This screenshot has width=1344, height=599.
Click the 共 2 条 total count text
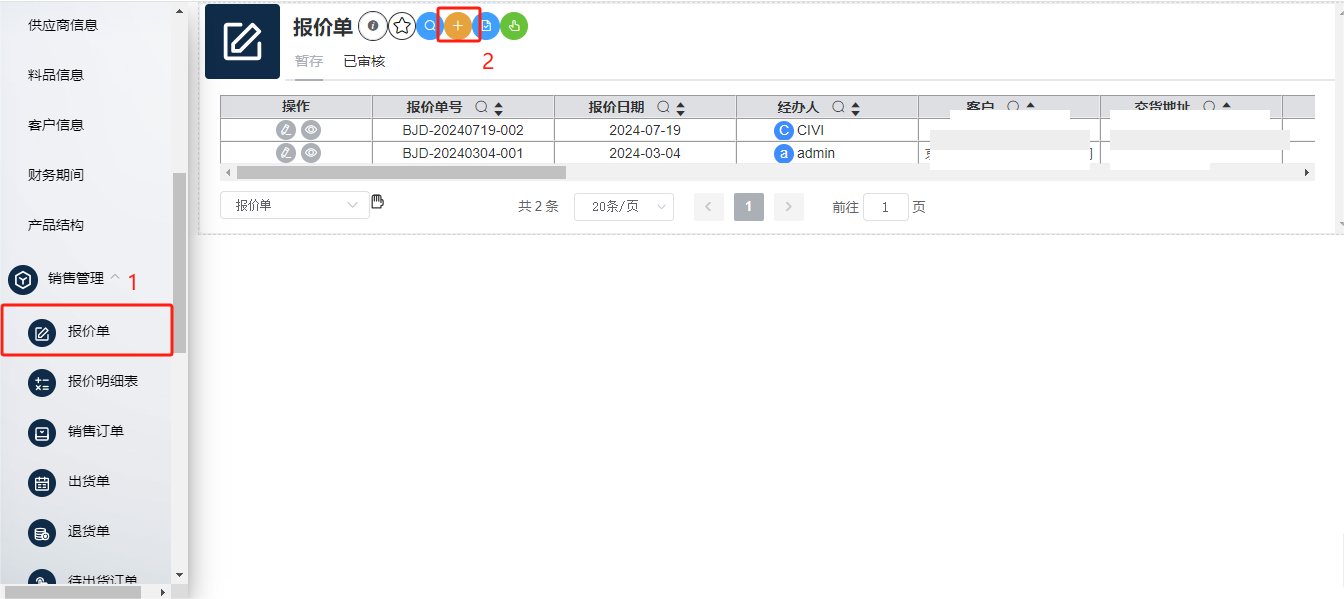pos(538,207)
